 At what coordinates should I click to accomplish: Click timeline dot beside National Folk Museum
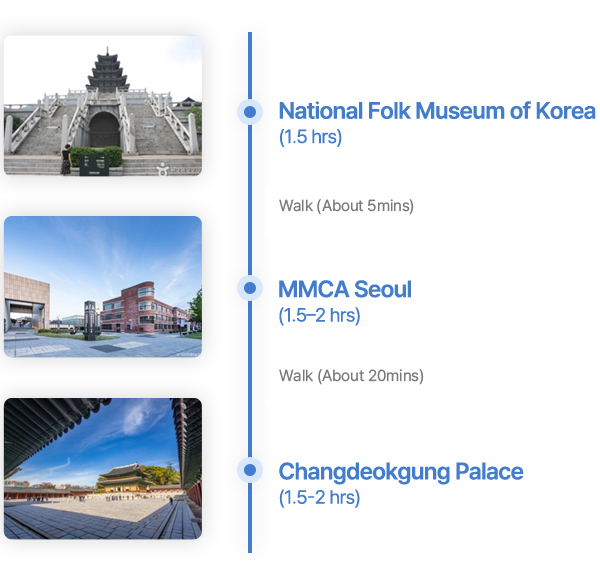point(250,111)
